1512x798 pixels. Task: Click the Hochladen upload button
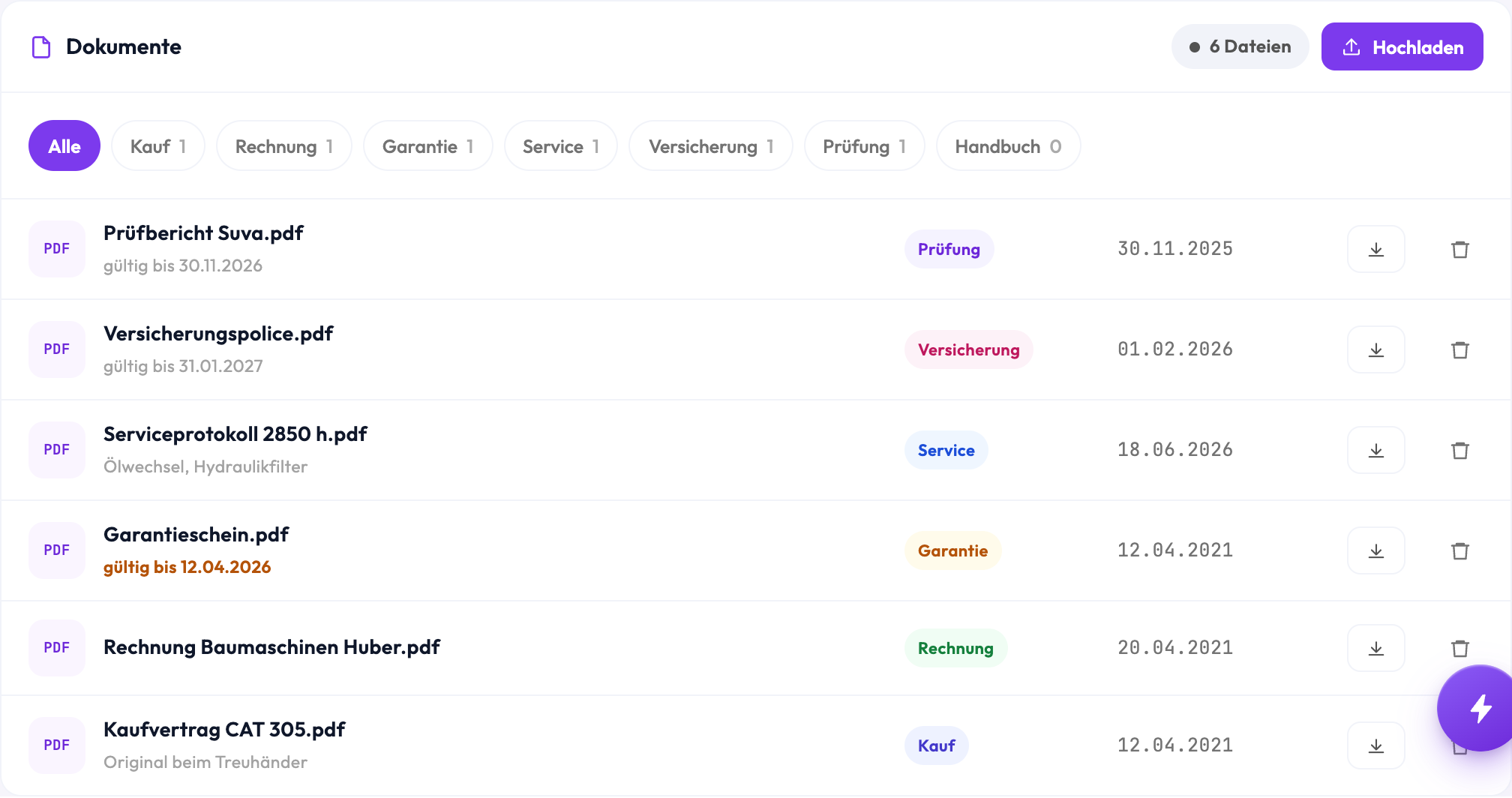pyautogui.click(x=1402, y=46)
